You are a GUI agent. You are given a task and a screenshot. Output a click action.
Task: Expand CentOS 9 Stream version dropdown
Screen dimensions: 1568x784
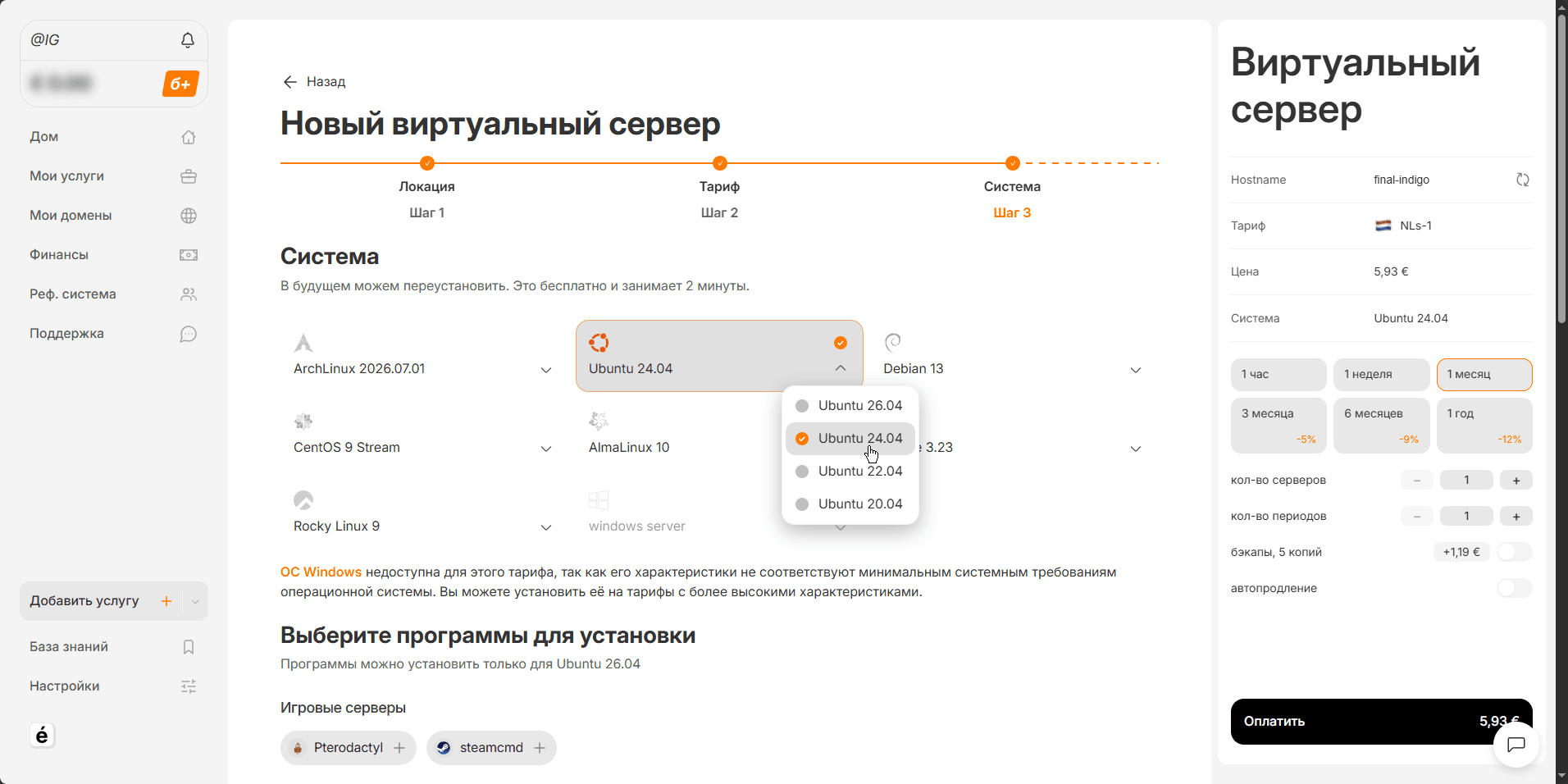point(546,449)
